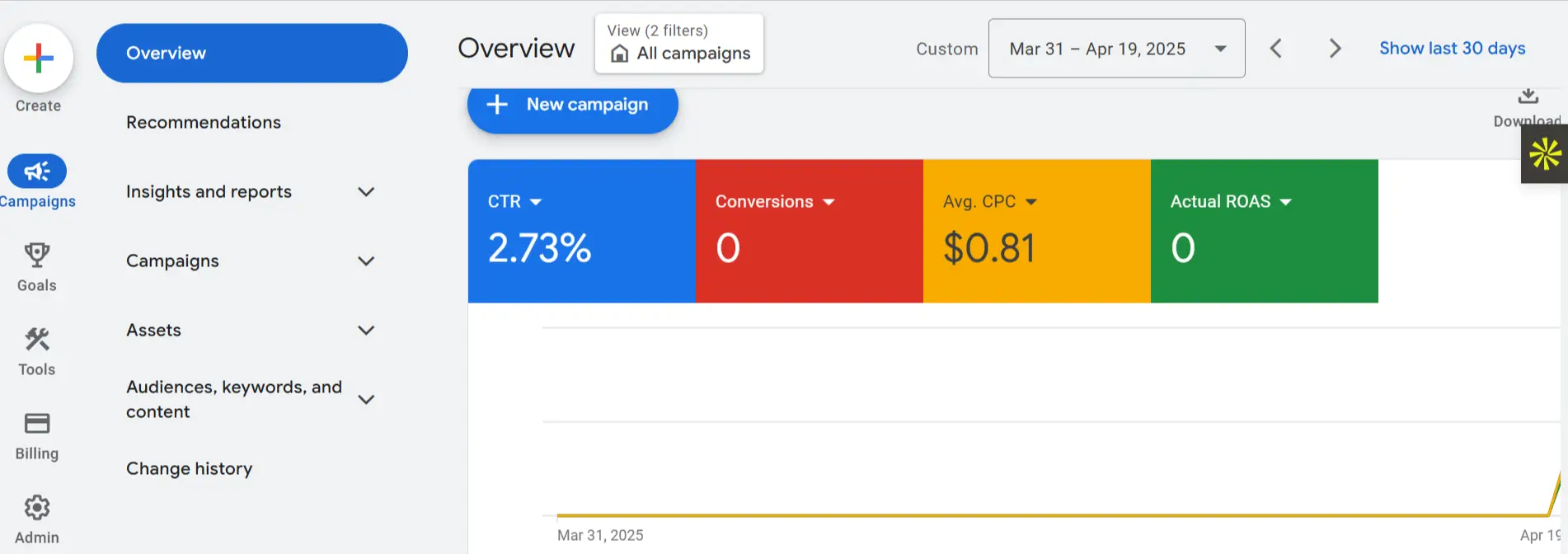Expand the Assets menu section
The image size is (1568, 554).
coord(366,331)
